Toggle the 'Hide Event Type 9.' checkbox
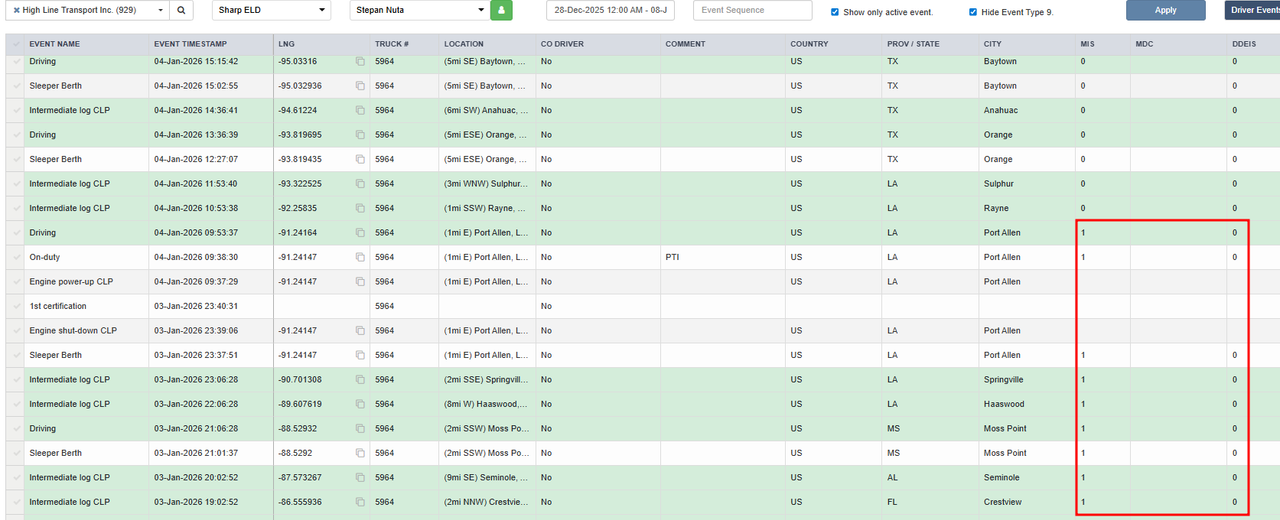This screenshot has height=520, width=1280. pos(973,12)
